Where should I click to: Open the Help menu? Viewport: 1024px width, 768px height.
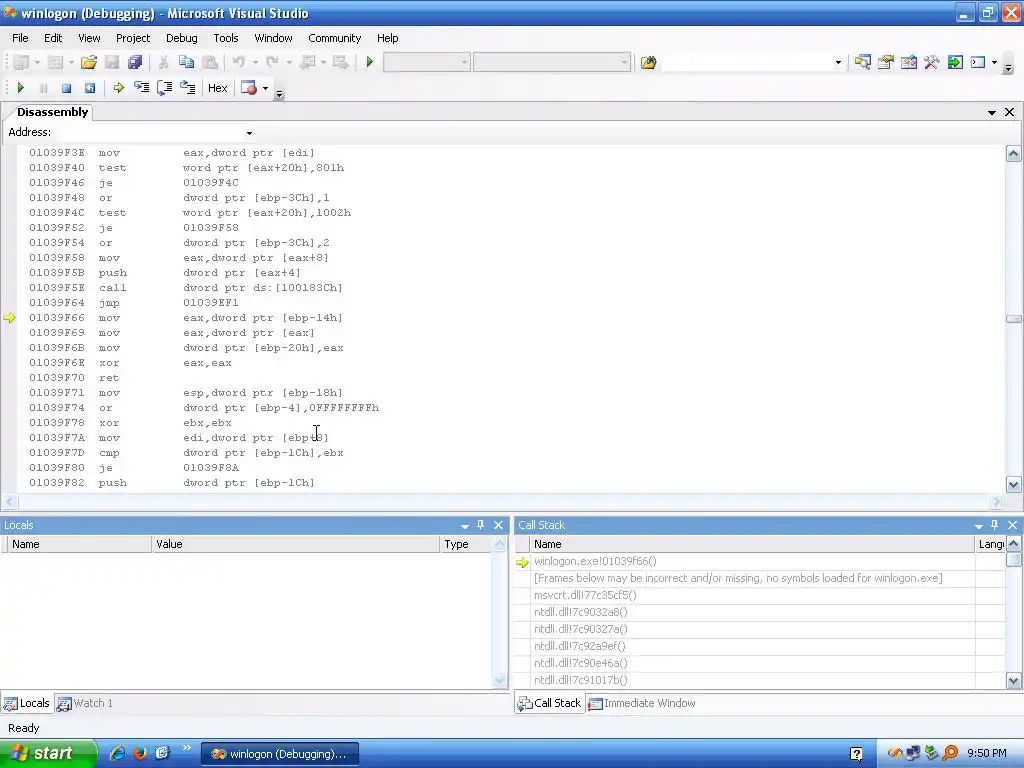(387, 38)
